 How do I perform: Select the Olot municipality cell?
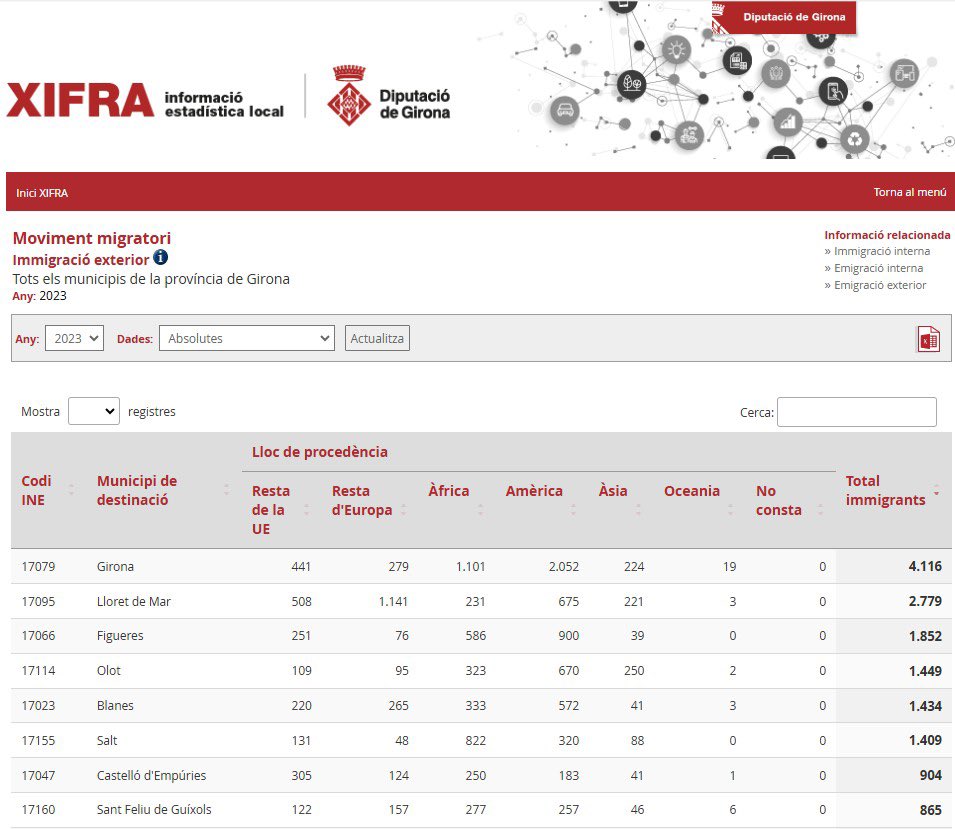tap(108, 671)
